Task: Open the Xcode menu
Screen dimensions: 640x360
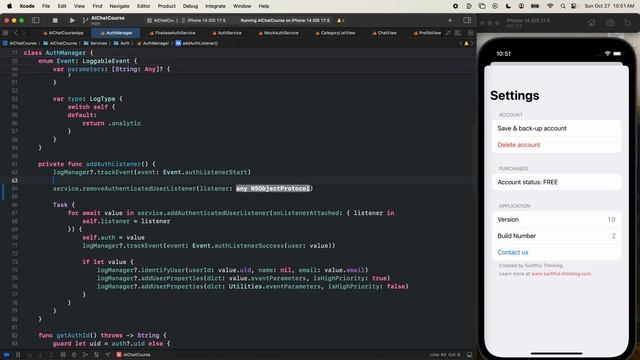Action: click(27, 6)
